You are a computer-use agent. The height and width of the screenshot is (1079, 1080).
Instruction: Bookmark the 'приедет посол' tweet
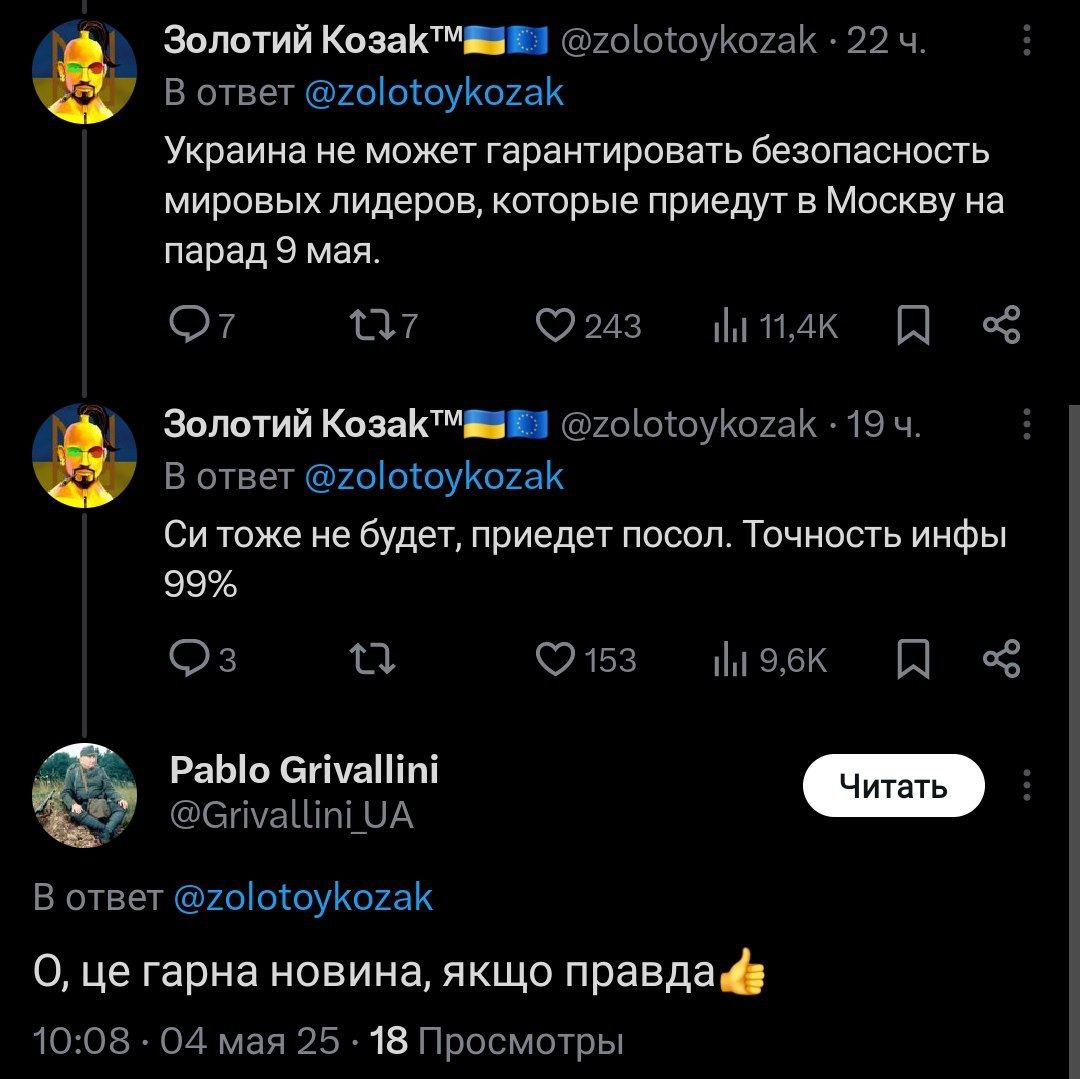[x=912, y=659]
